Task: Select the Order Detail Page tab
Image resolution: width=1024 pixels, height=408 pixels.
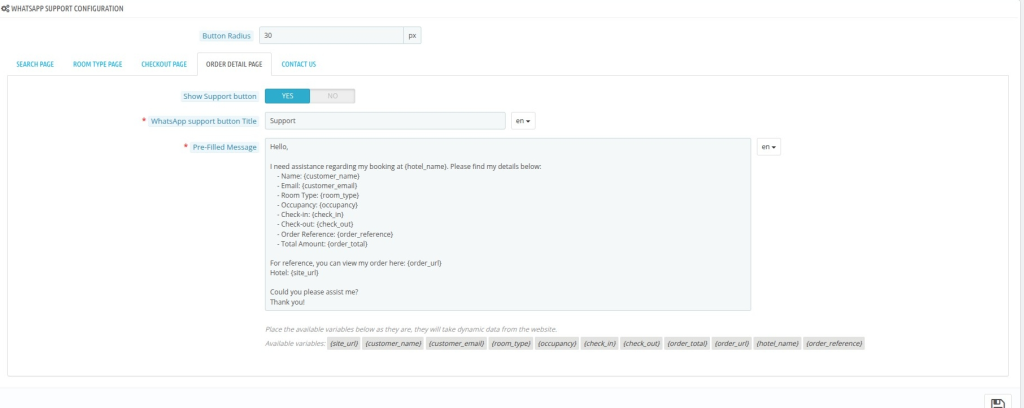Action: pos(234,64)
